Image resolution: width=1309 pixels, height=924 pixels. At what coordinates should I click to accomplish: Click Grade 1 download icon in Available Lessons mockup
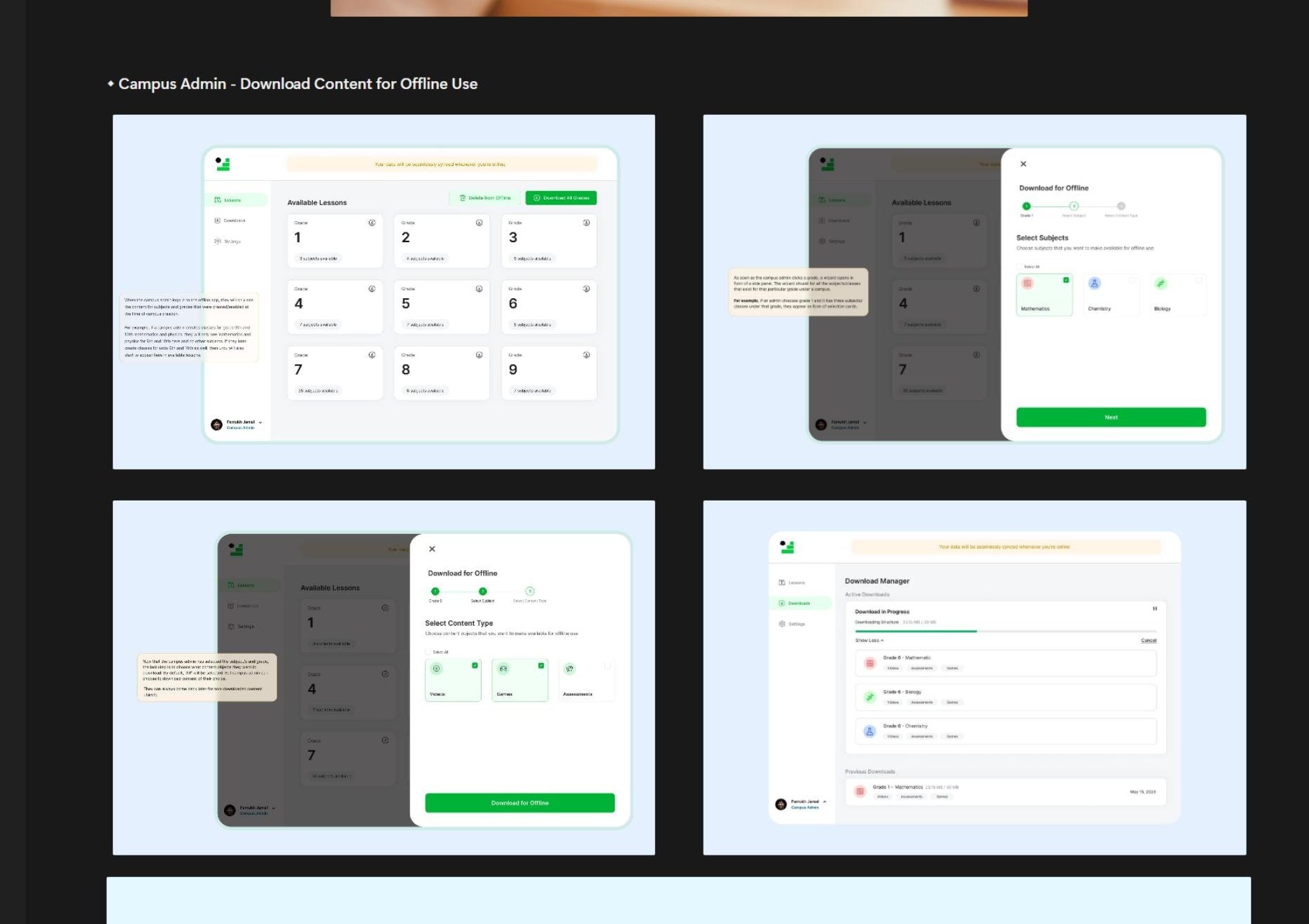click(372, 223)
